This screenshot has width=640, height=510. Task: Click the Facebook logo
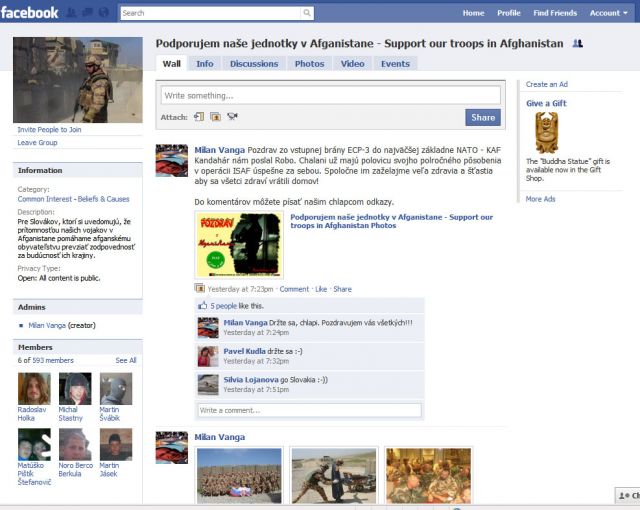(30, 13)
